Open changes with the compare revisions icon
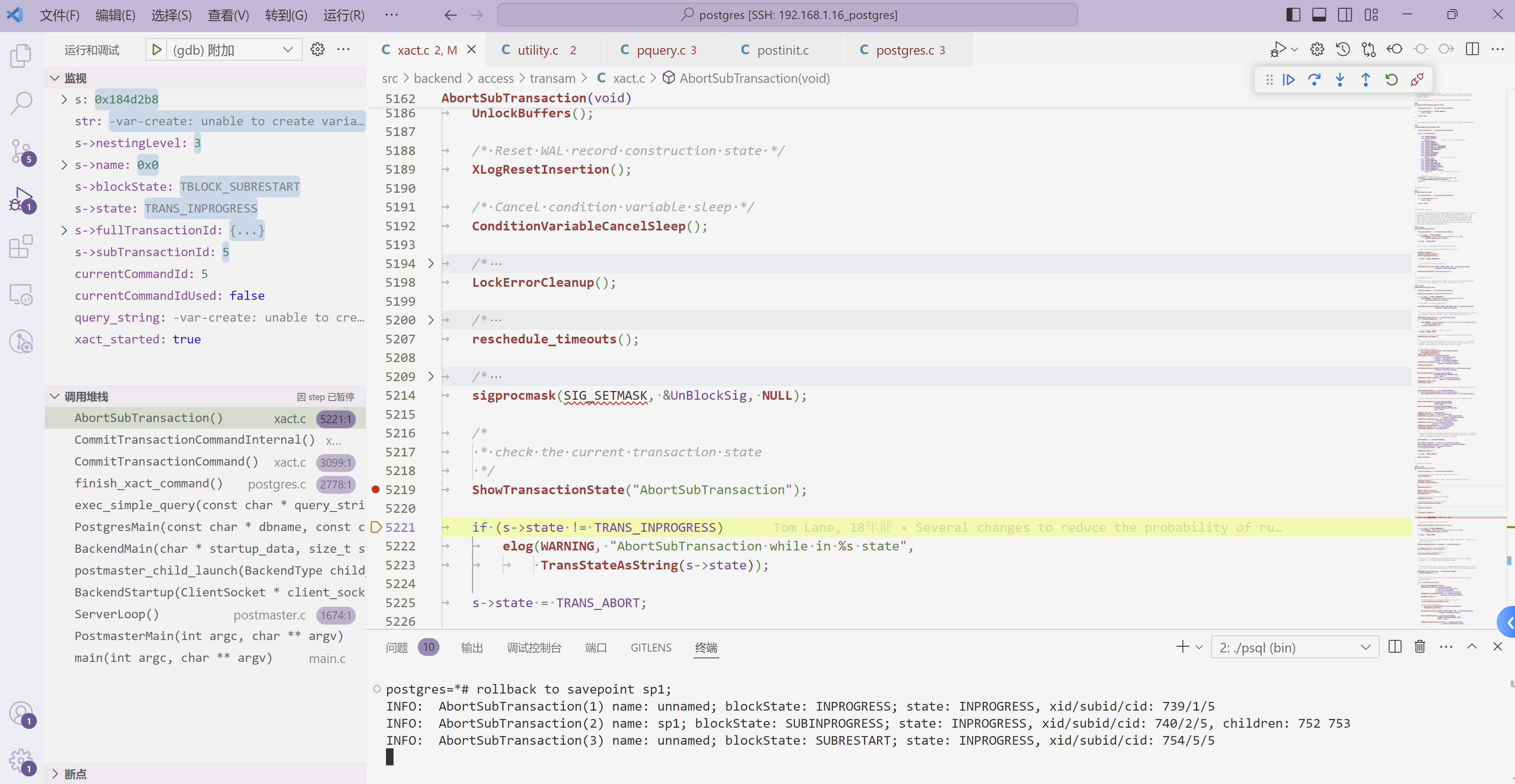 coord(1369,49)
